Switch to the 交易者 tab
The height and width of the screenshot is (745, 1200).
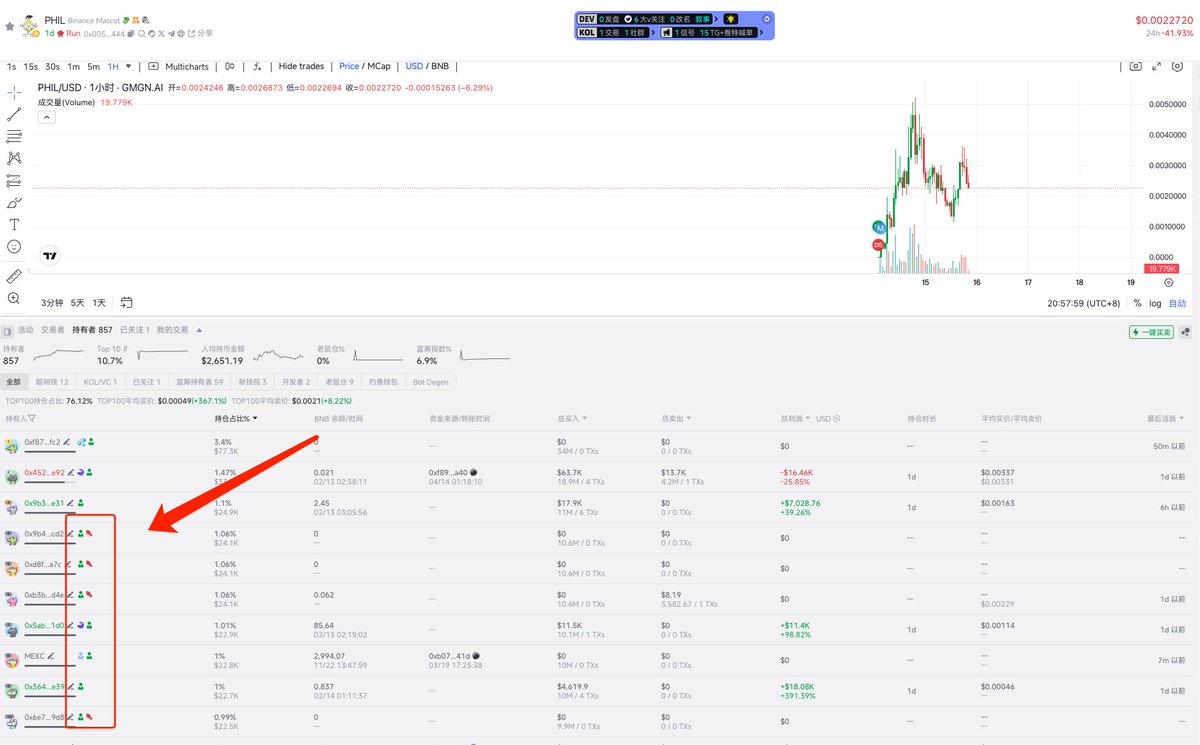52,330
